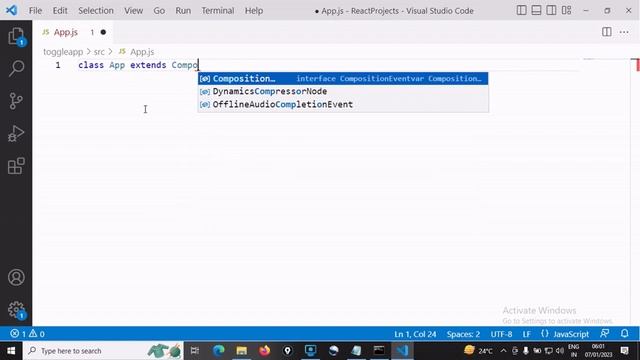Image resolution: width=640 pixels, height=360 pixels.
Task: Open the volume control in tray
Action: click(x=560, y=351)
